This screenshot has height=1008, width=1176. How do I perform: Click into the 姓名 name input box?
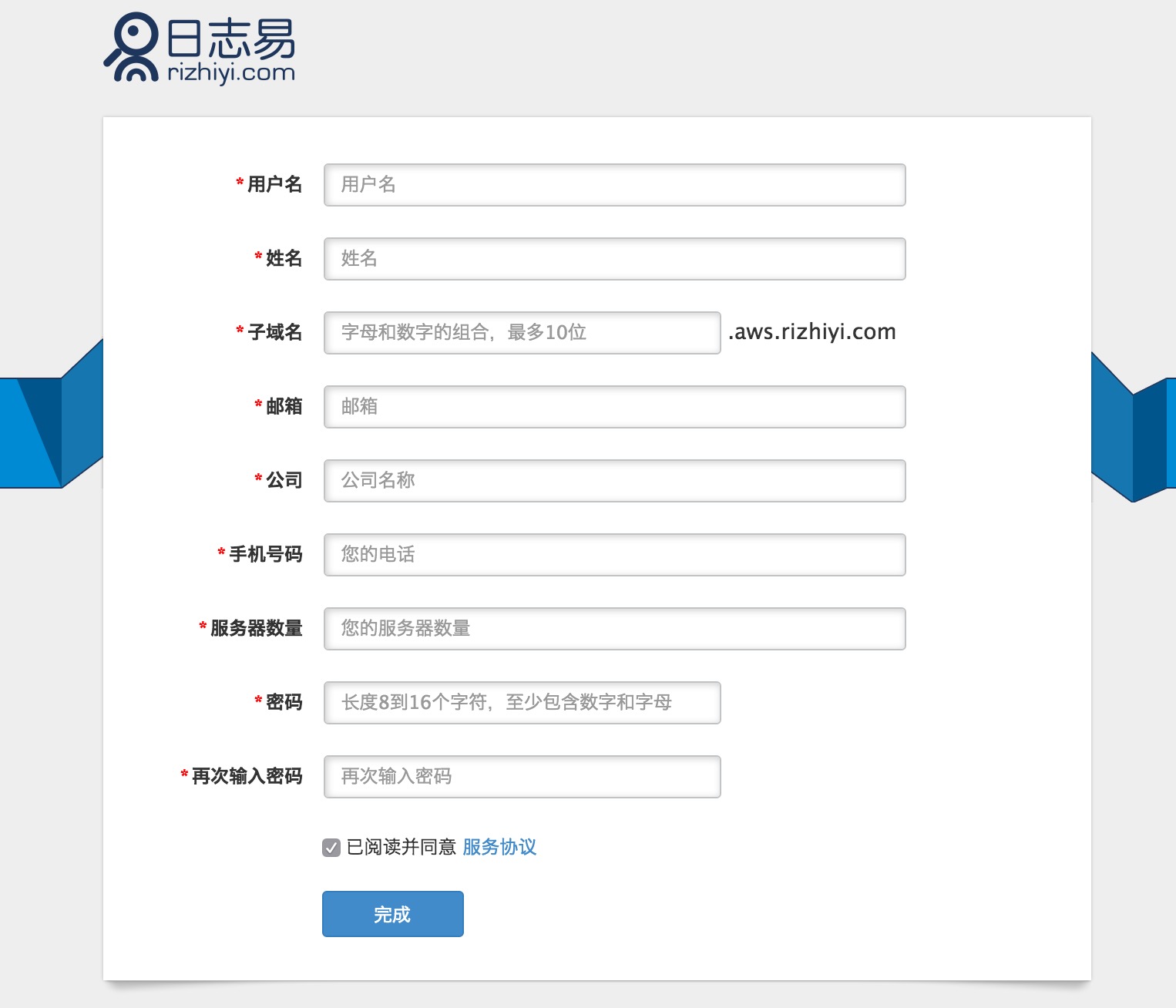pyautogui.click(x=614, y=259)
